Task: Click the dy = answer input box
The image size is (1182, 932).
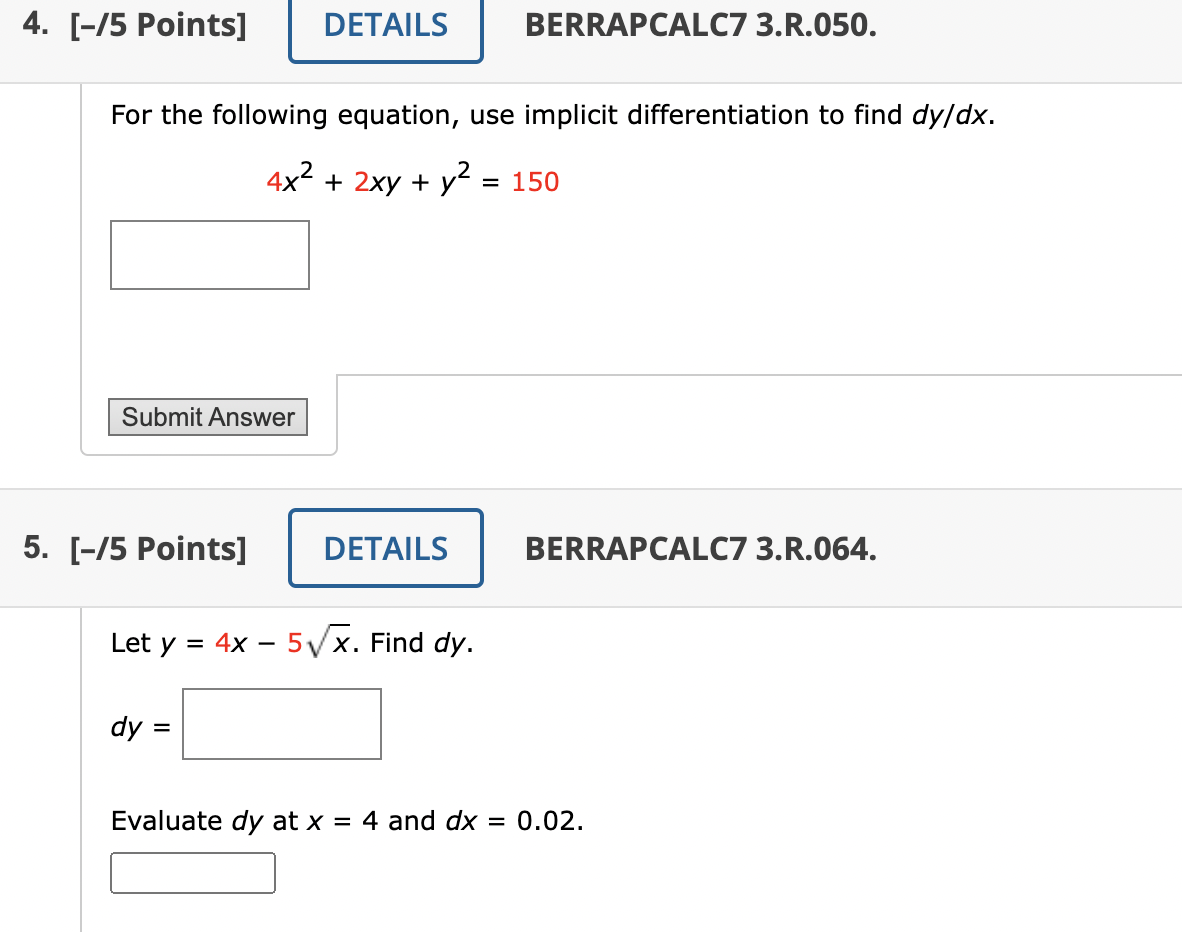Action: click(x=281, y=724)
